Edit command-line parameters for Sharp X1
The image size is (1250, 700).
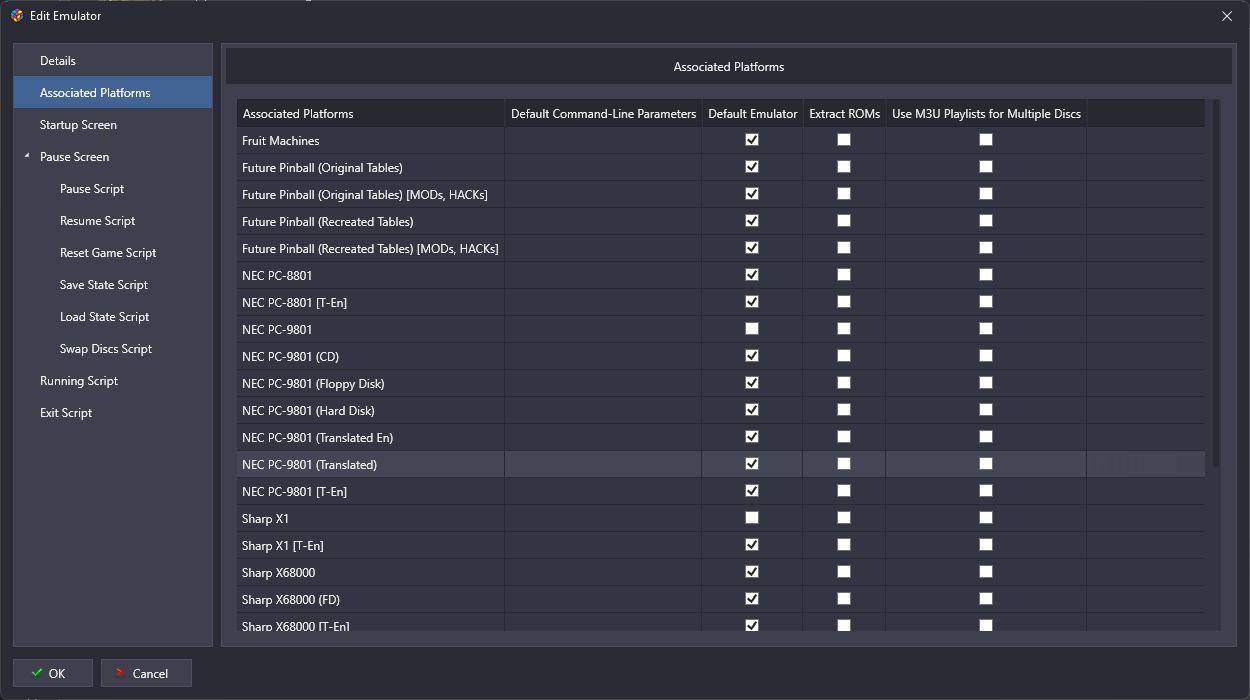click(x=603, y=518)
